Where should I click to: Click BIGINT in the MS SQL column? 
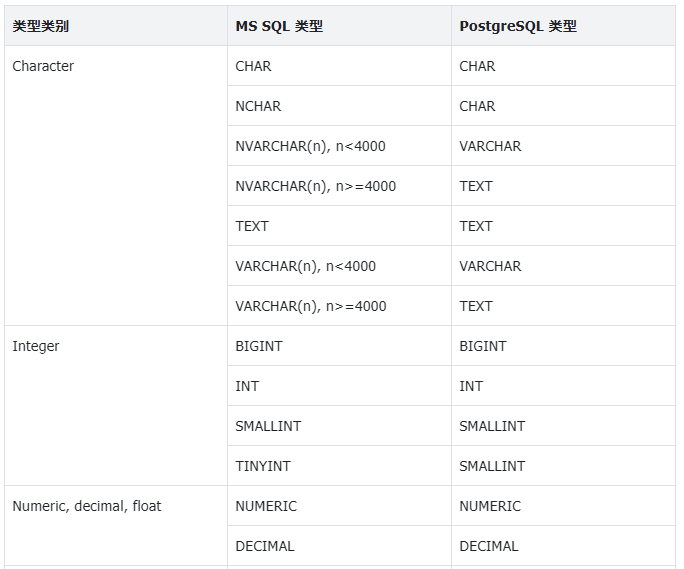point(259,346)
